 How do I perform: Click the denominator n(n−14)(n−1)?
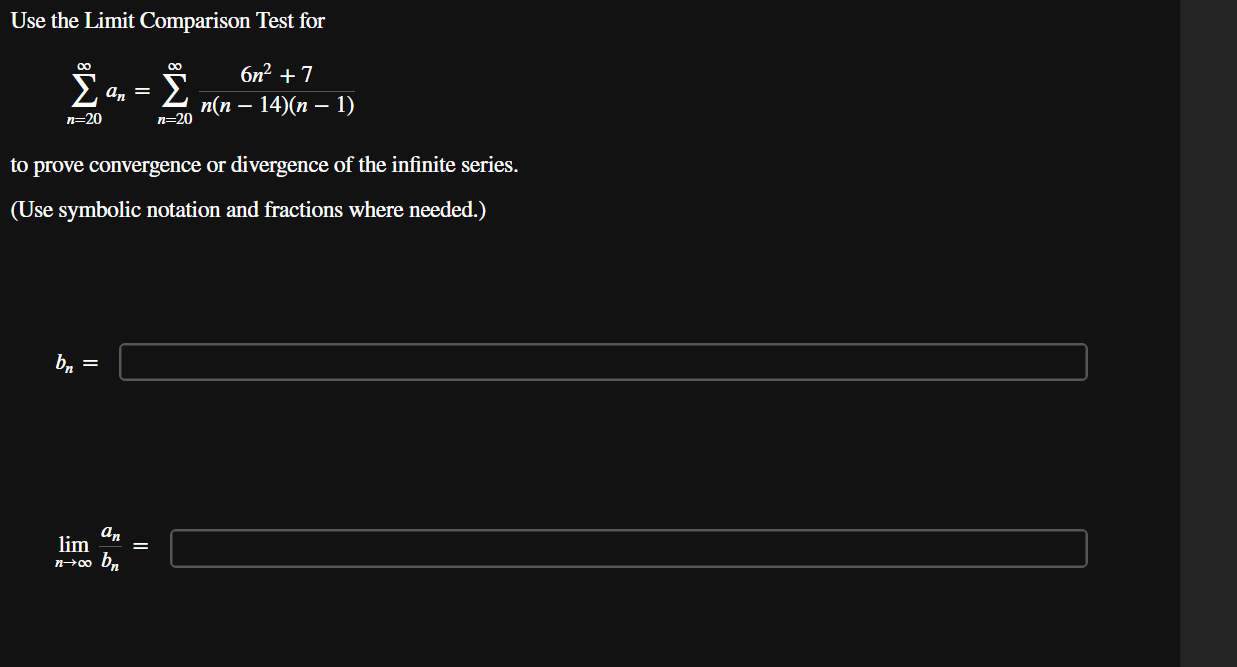click(278, 104)
